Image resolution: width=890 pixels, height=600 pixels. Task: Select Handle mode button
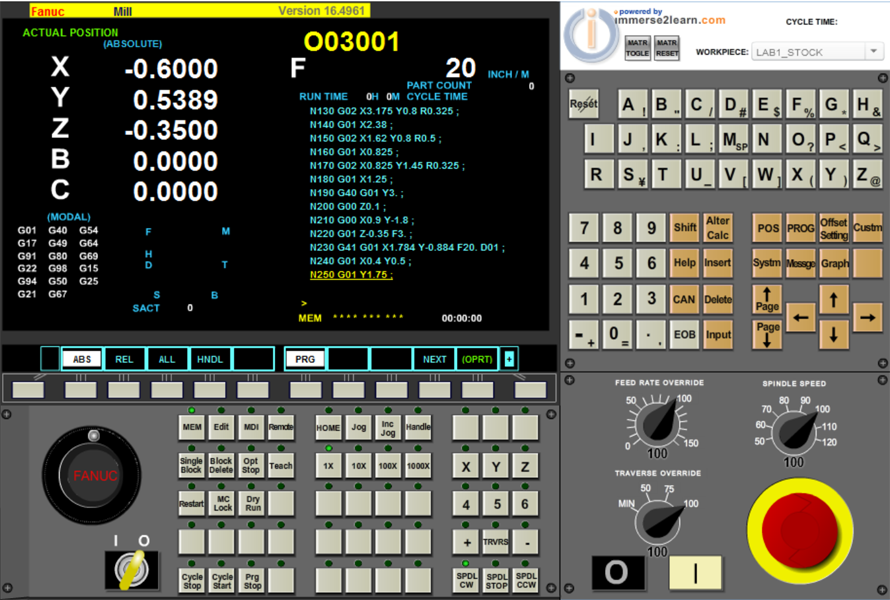[418, 427]
